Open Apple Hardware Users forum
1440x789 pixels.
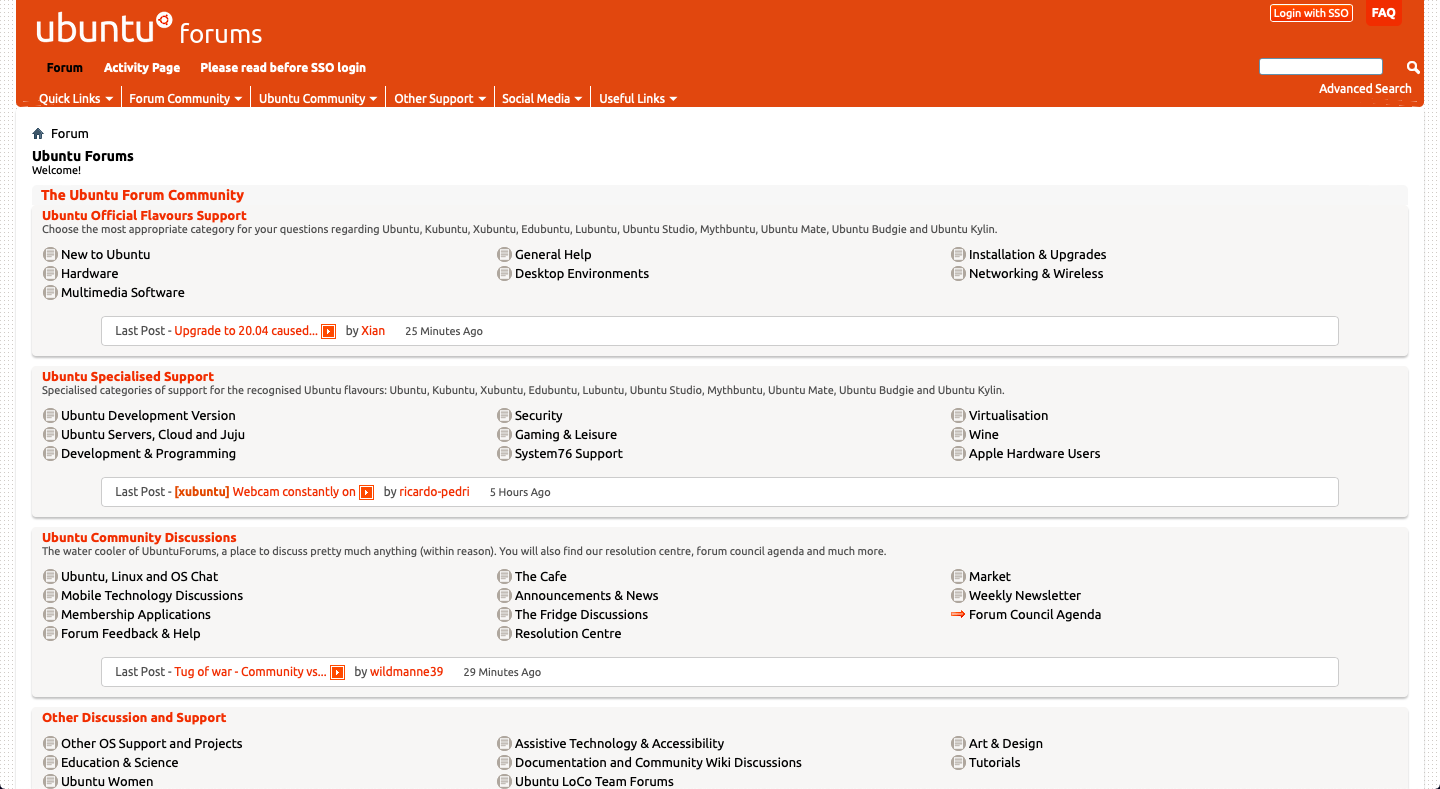pos(1034,454)
